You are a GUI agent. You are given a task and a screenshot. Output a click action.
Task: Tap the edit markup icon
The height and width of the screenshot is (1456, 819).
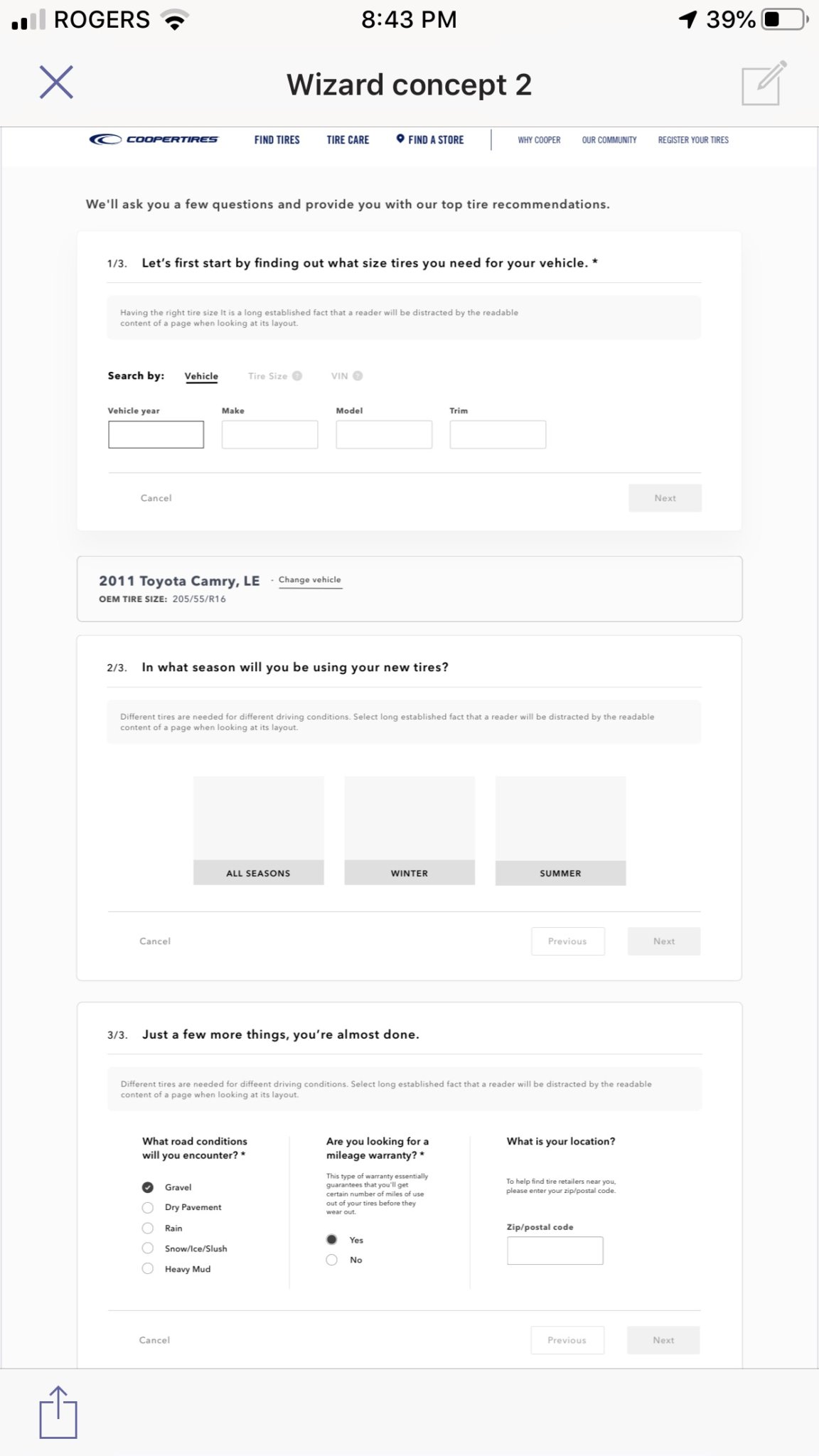click(x=764, y=84)
